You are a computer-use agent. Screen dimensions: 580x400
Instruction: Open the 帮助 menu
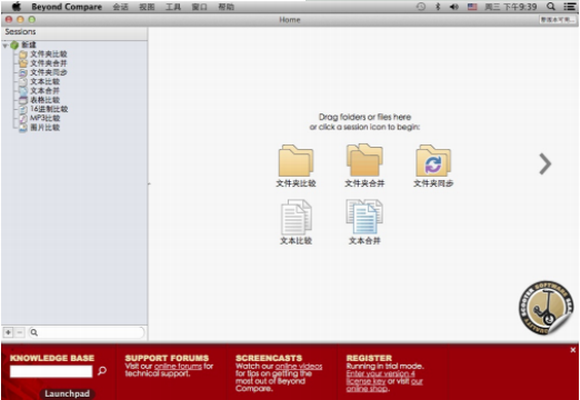(x=226, y=7)
